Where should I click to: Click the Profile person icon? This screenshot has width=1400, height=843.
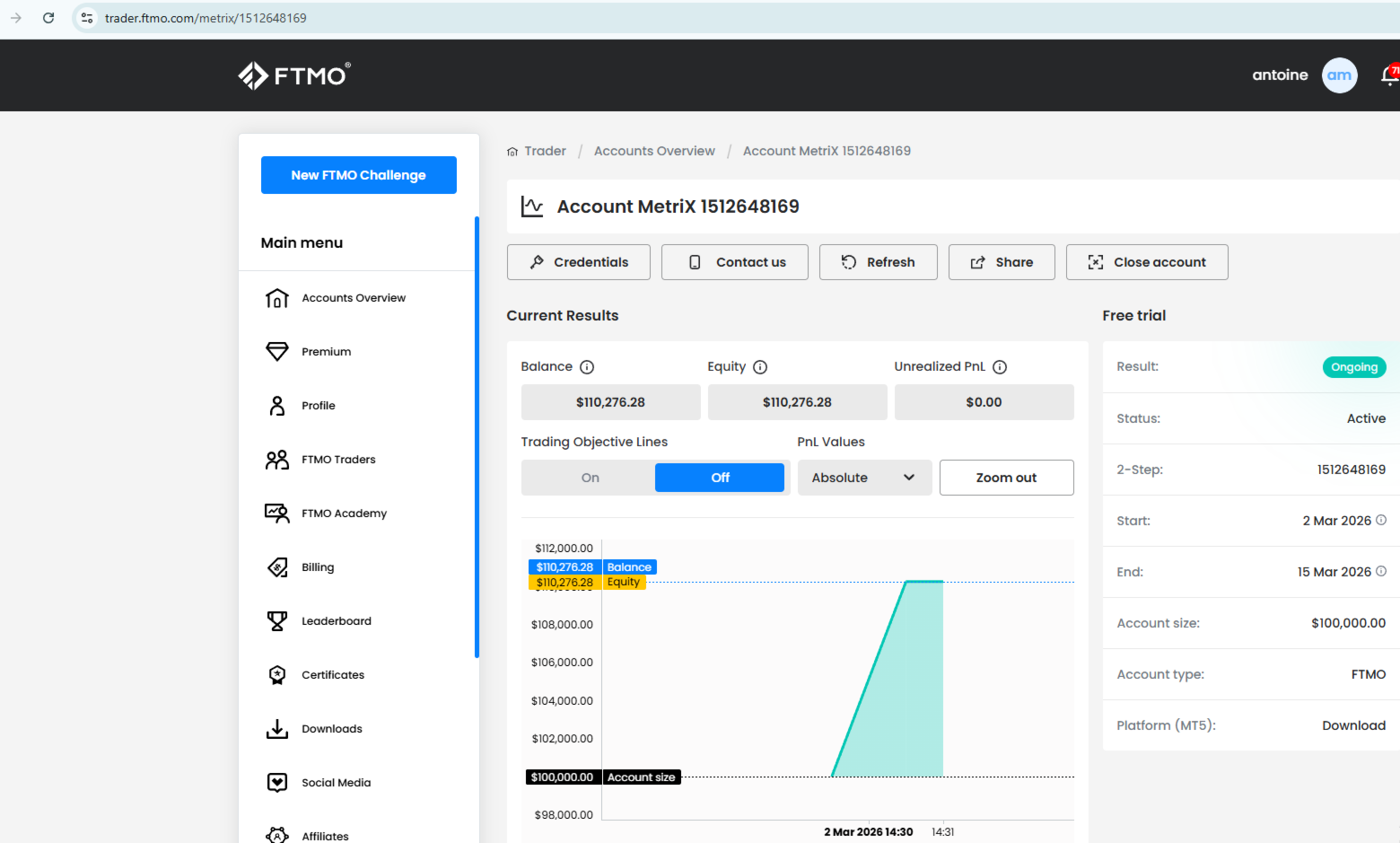coord(277,406)
